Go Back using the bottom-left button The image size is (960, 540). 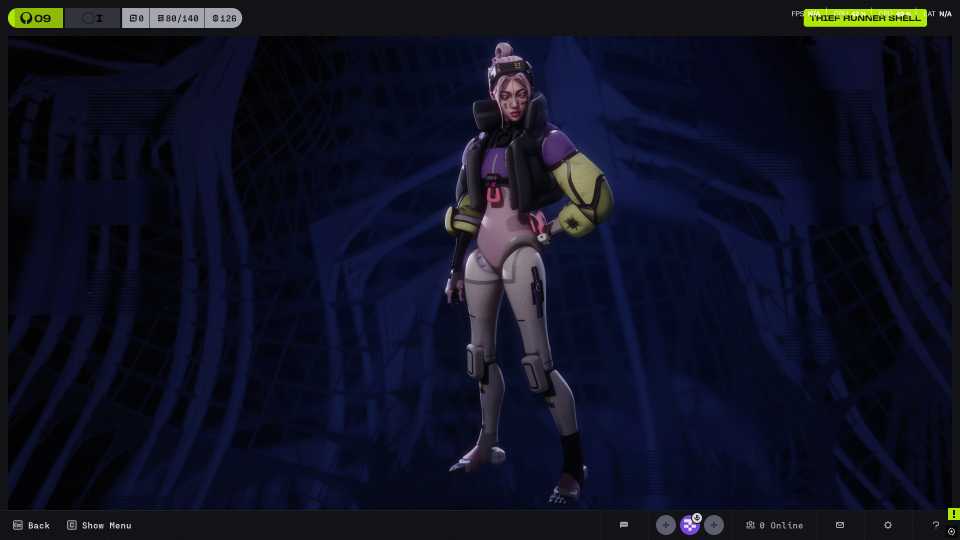[x=31, y=525]
